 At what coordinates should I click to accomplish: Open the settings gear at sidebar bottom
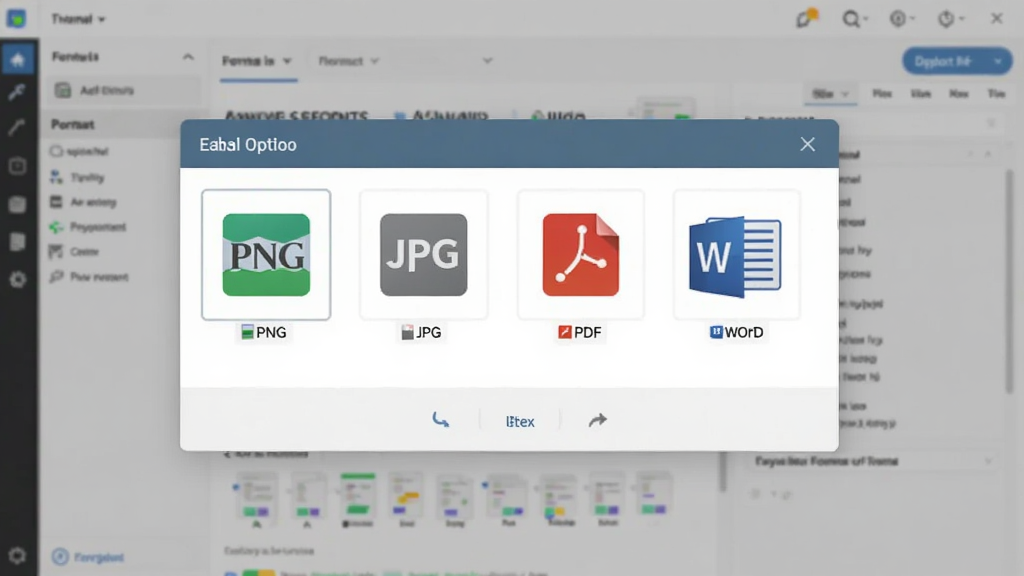tap(17, 556)
